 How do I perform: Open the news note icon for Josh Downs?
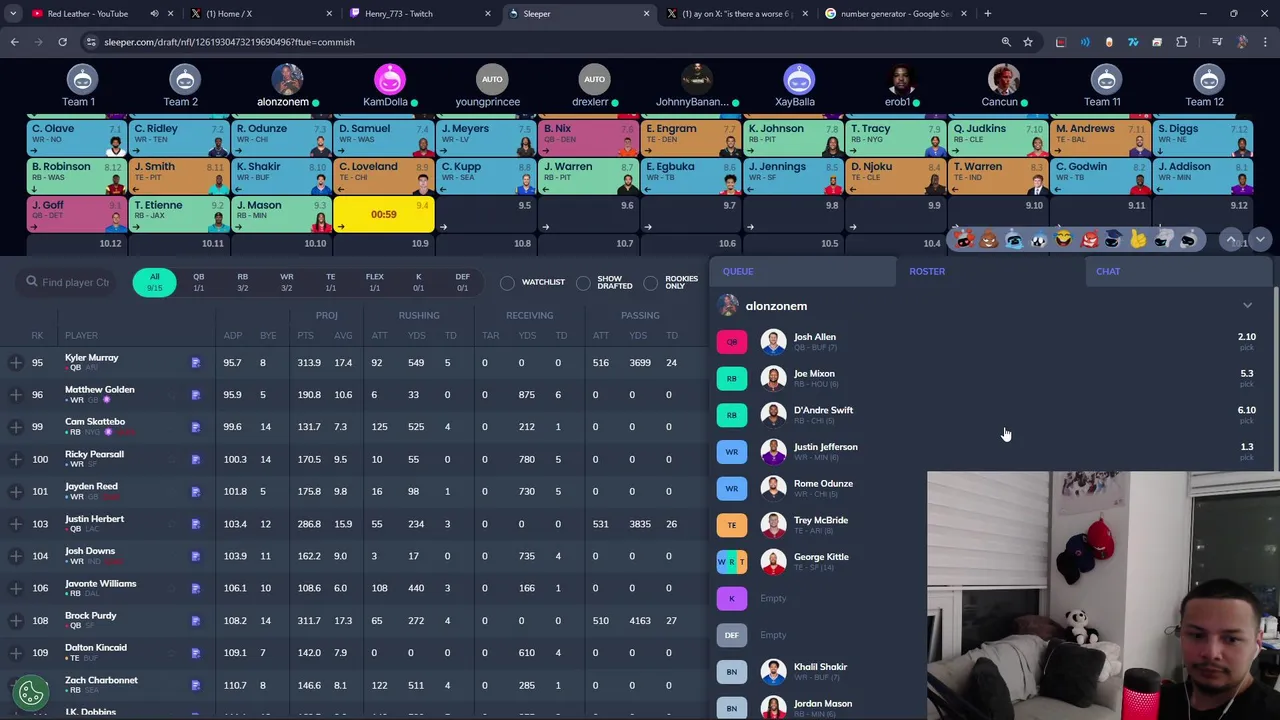point(196,556)
